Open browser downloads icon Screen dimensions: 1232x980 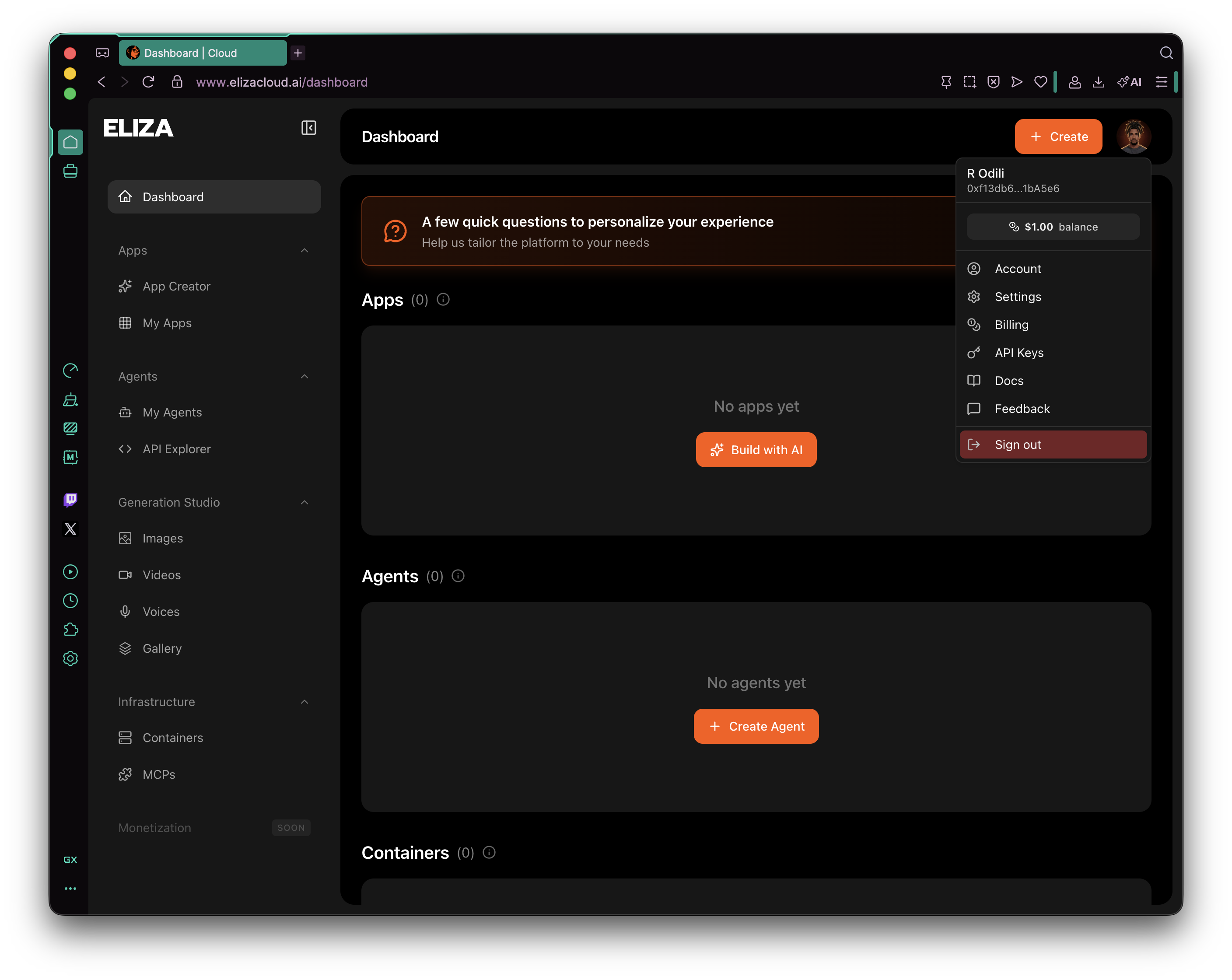(1098, 82)
